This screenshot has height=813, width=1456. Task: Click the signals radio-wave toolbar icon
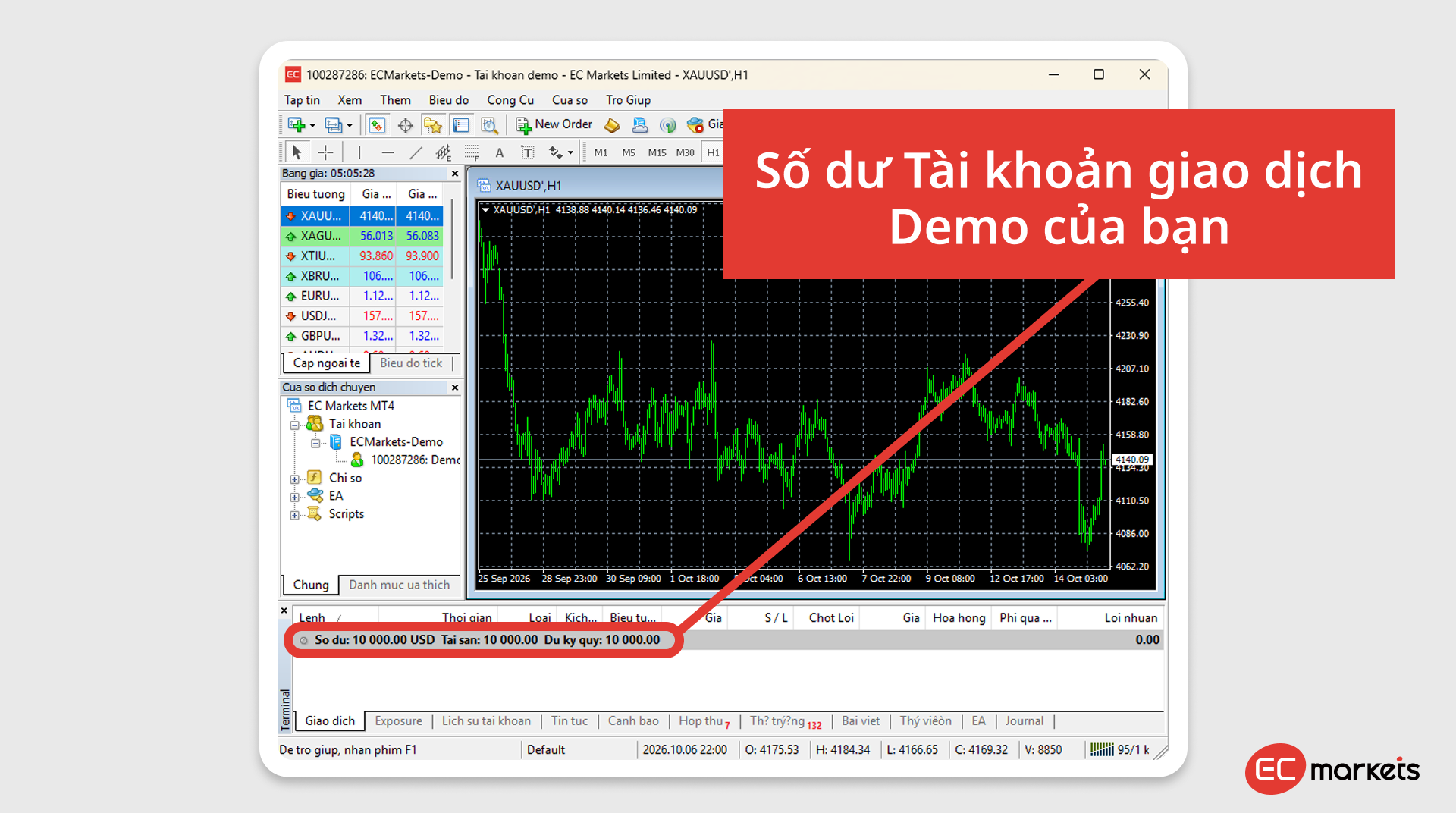click(x=667, y=125)
